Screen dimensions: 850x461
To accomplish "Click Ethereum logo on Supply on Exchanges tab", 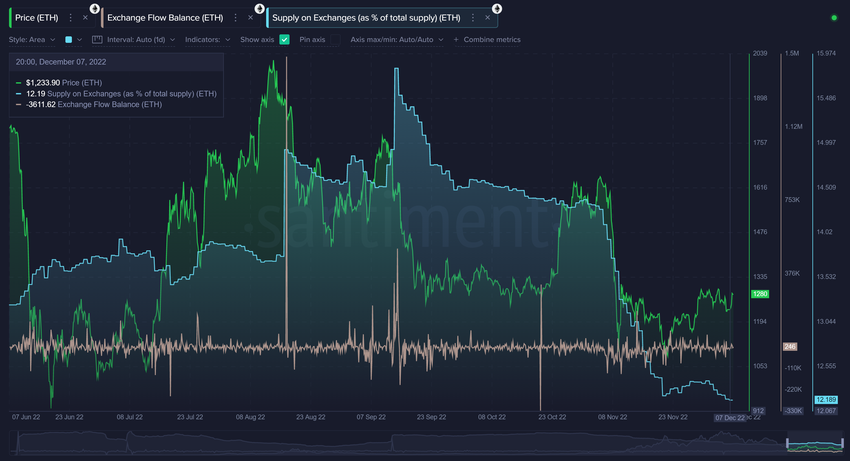I will click(497, 9).
